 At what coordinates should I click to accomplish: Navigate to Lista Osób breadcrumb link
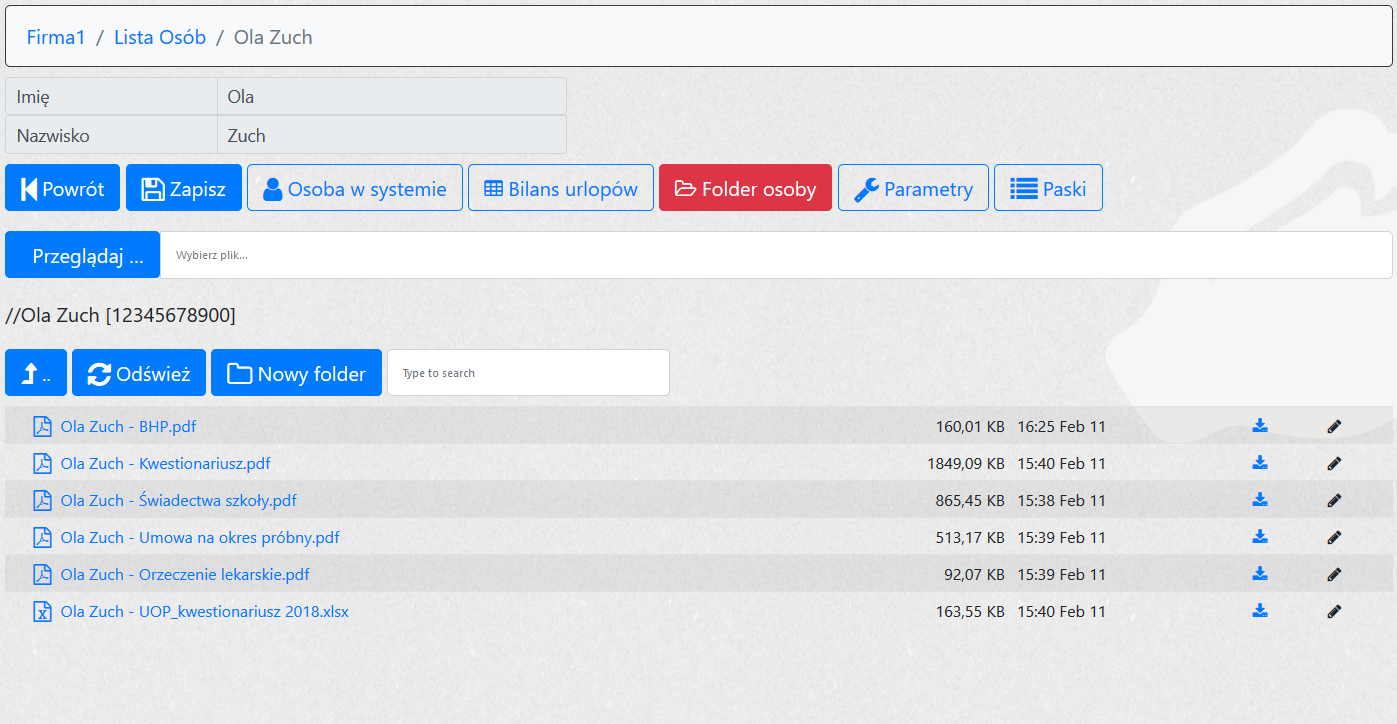160,38
